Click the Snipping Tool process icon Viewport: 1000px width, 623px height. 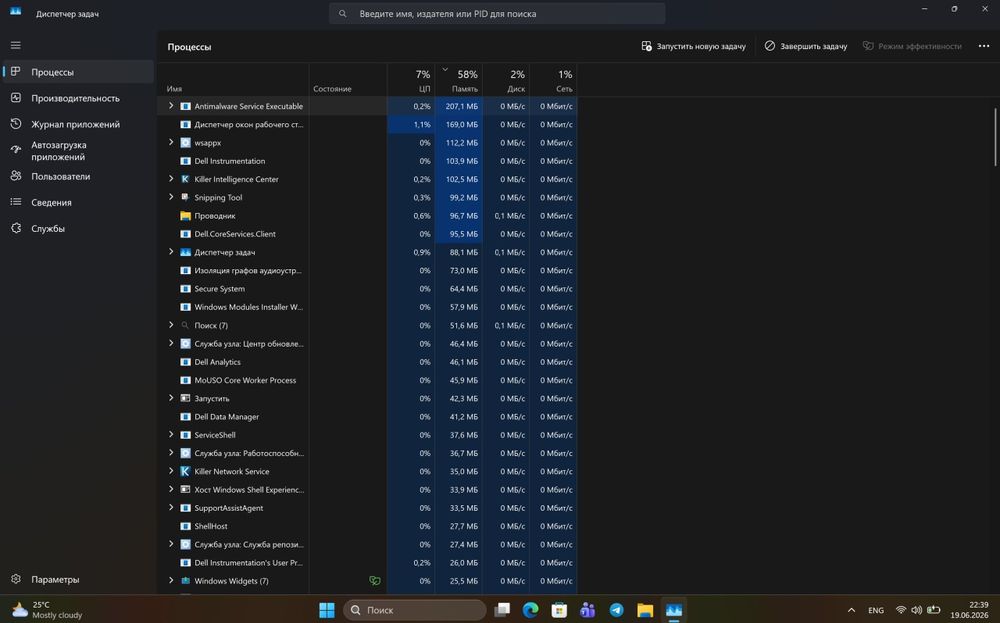[186, 197]
